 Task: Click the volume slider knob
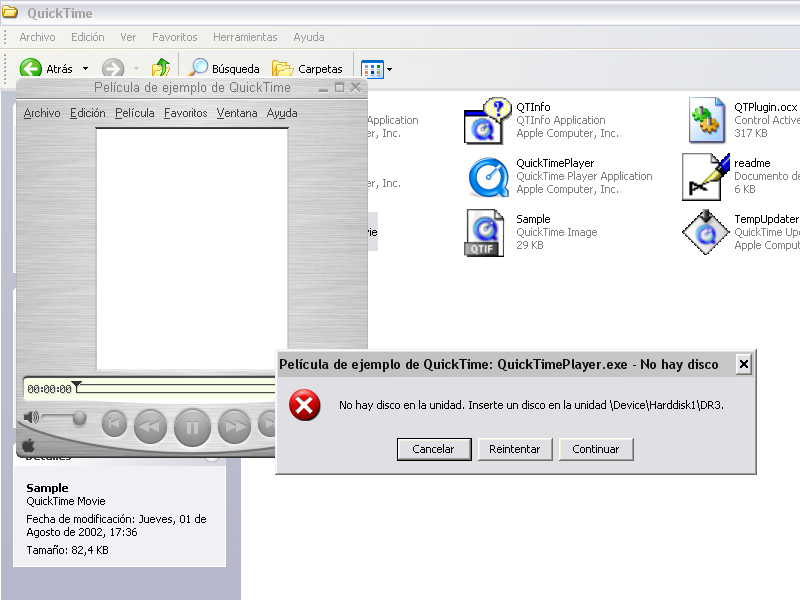(79, 417)
